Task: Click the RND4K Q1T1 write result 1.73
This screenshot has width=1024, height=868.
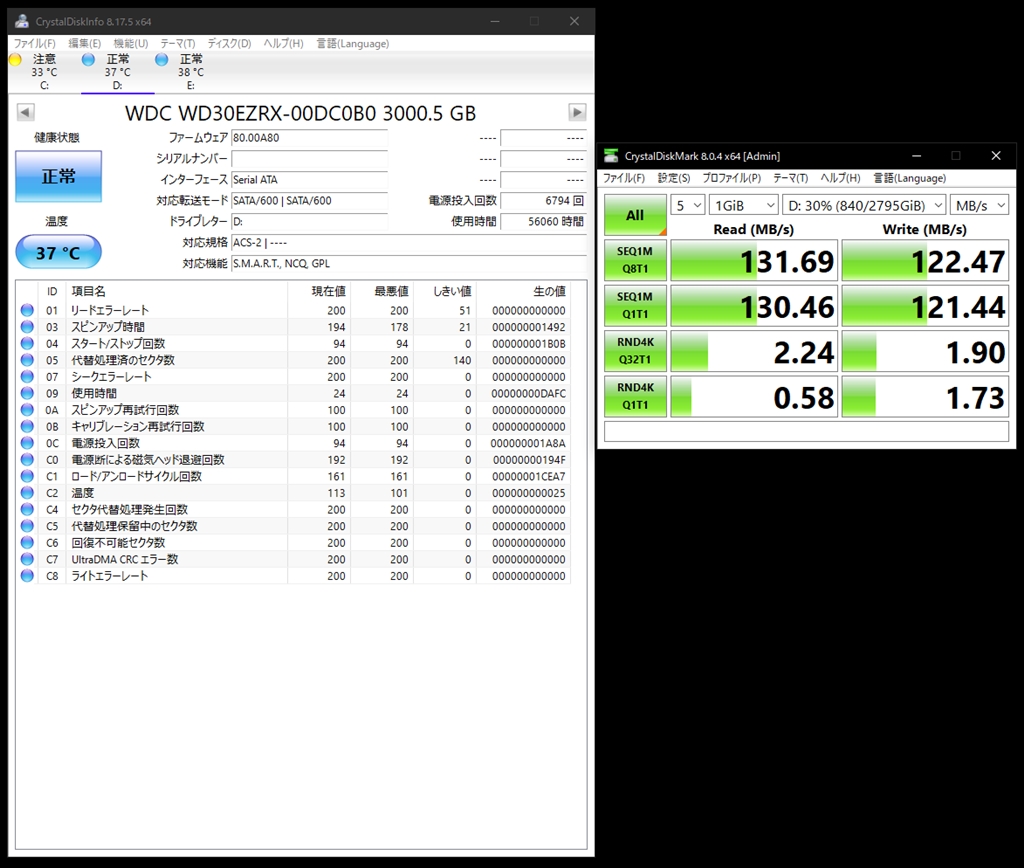Action: [x=925, y=396]
